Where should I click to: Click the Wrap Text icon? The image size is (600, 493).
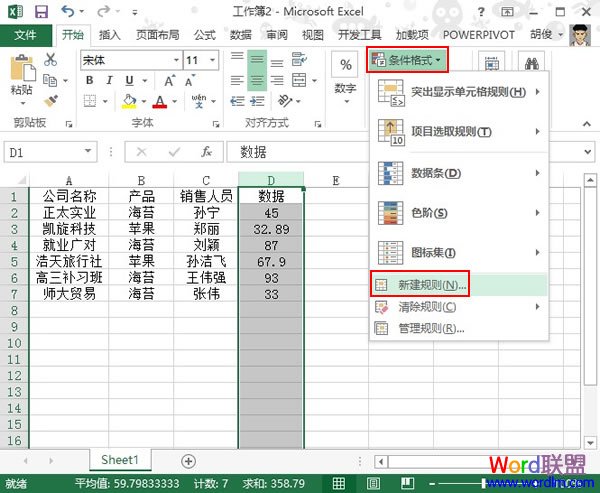[299, 59]
